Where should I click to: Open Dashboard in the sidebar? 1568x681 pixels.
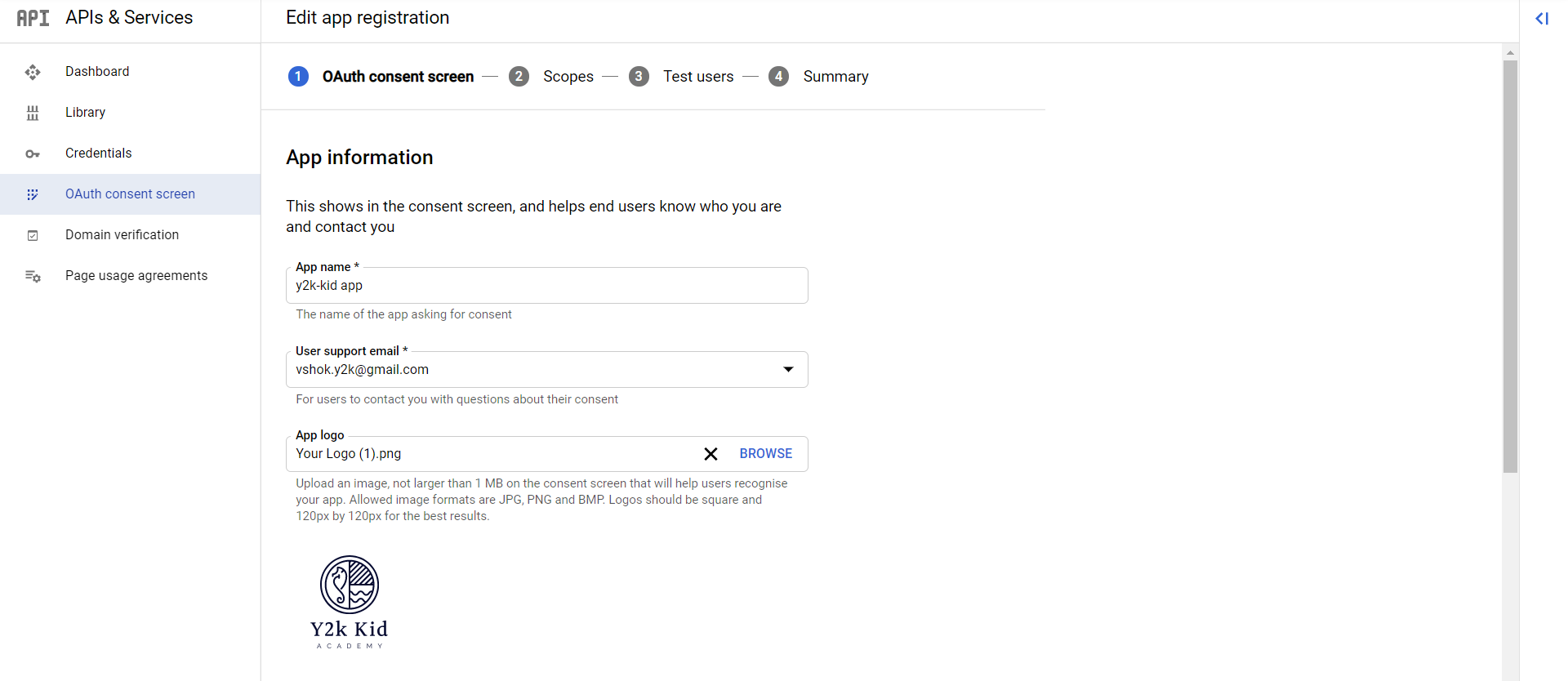pos(131,72)
